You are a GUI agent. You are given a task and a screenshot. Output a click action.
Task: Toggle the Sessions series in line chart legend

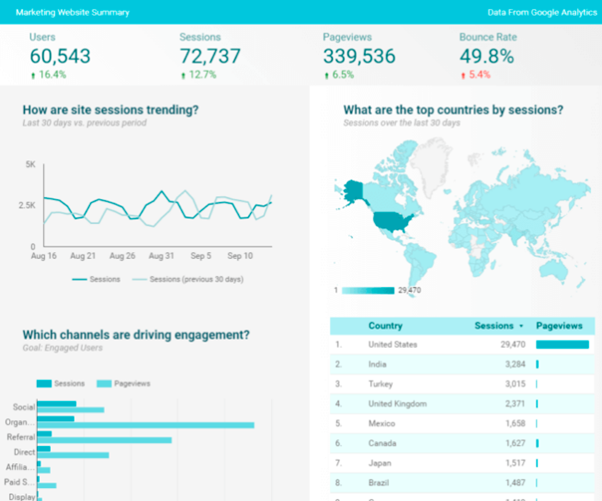[95, 280]
